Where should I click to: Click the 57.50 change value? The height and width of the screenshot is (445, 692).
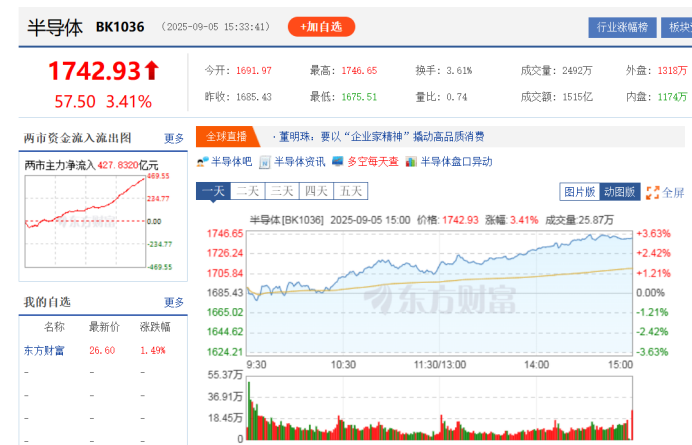coord(75,102)
